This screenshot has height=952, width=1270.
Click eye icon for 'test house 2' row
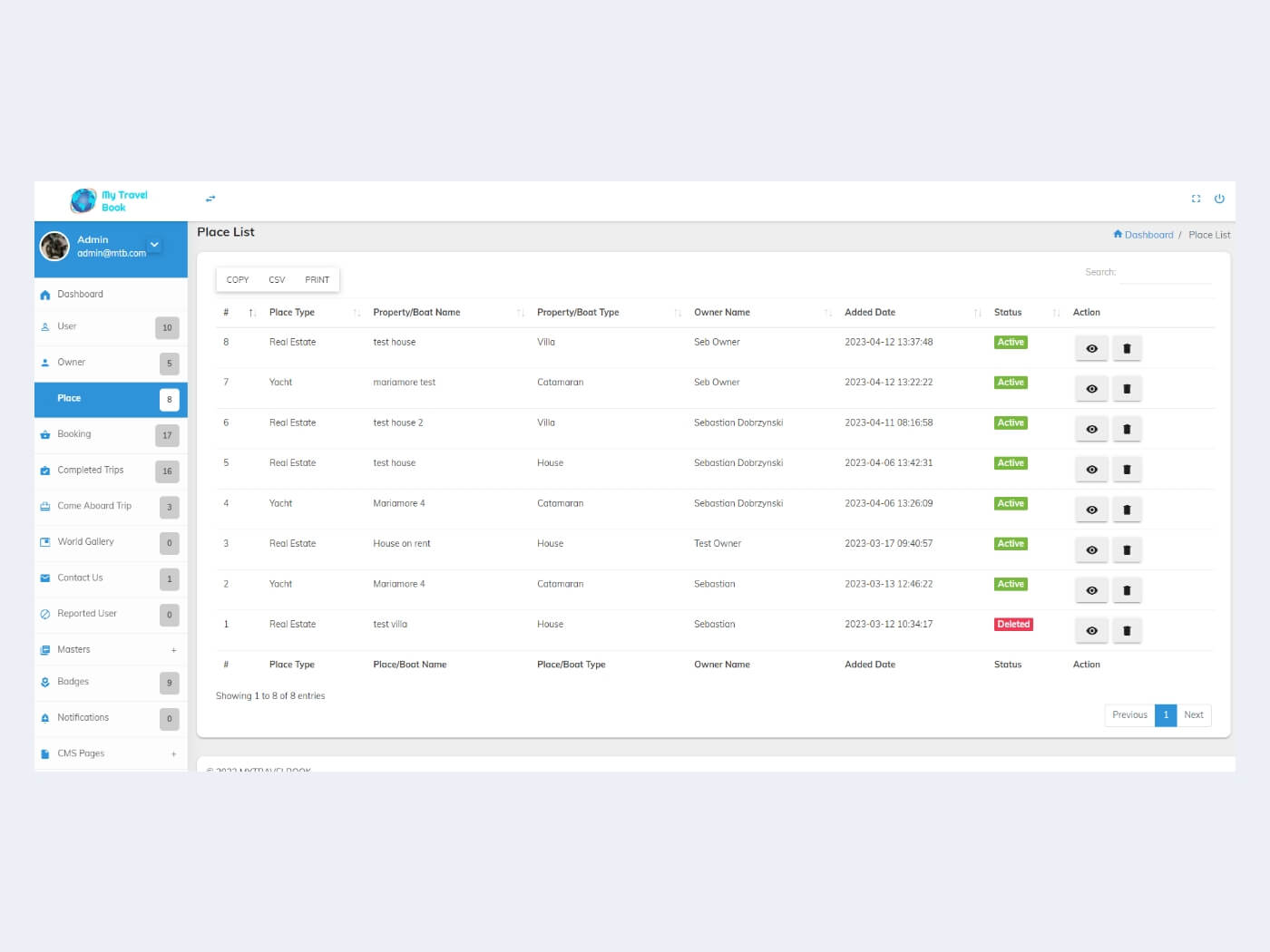pyautogui.click(x=1091, y=430)
